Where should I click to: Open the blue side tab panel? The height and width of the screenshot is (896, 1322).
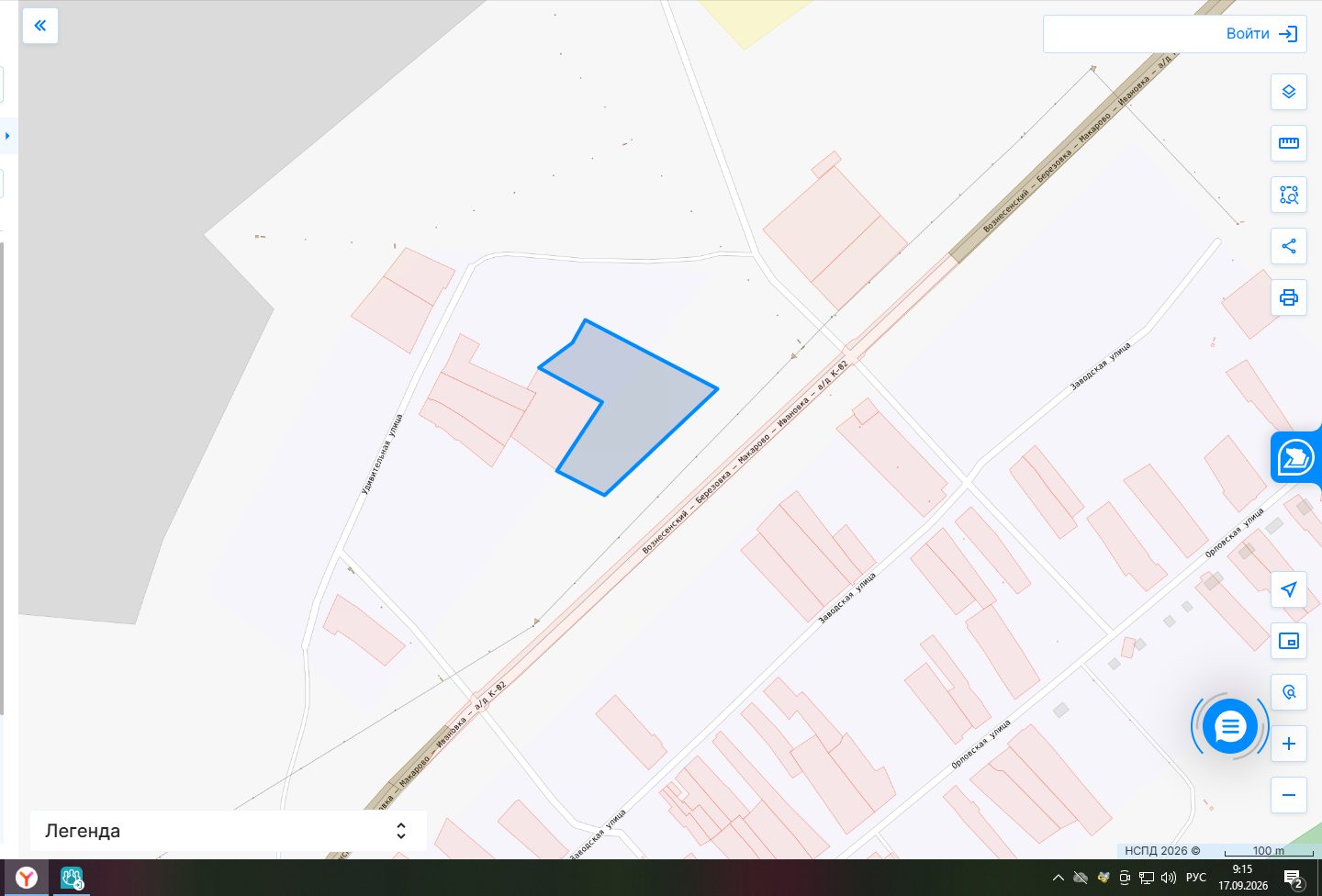pos(1296,456)
